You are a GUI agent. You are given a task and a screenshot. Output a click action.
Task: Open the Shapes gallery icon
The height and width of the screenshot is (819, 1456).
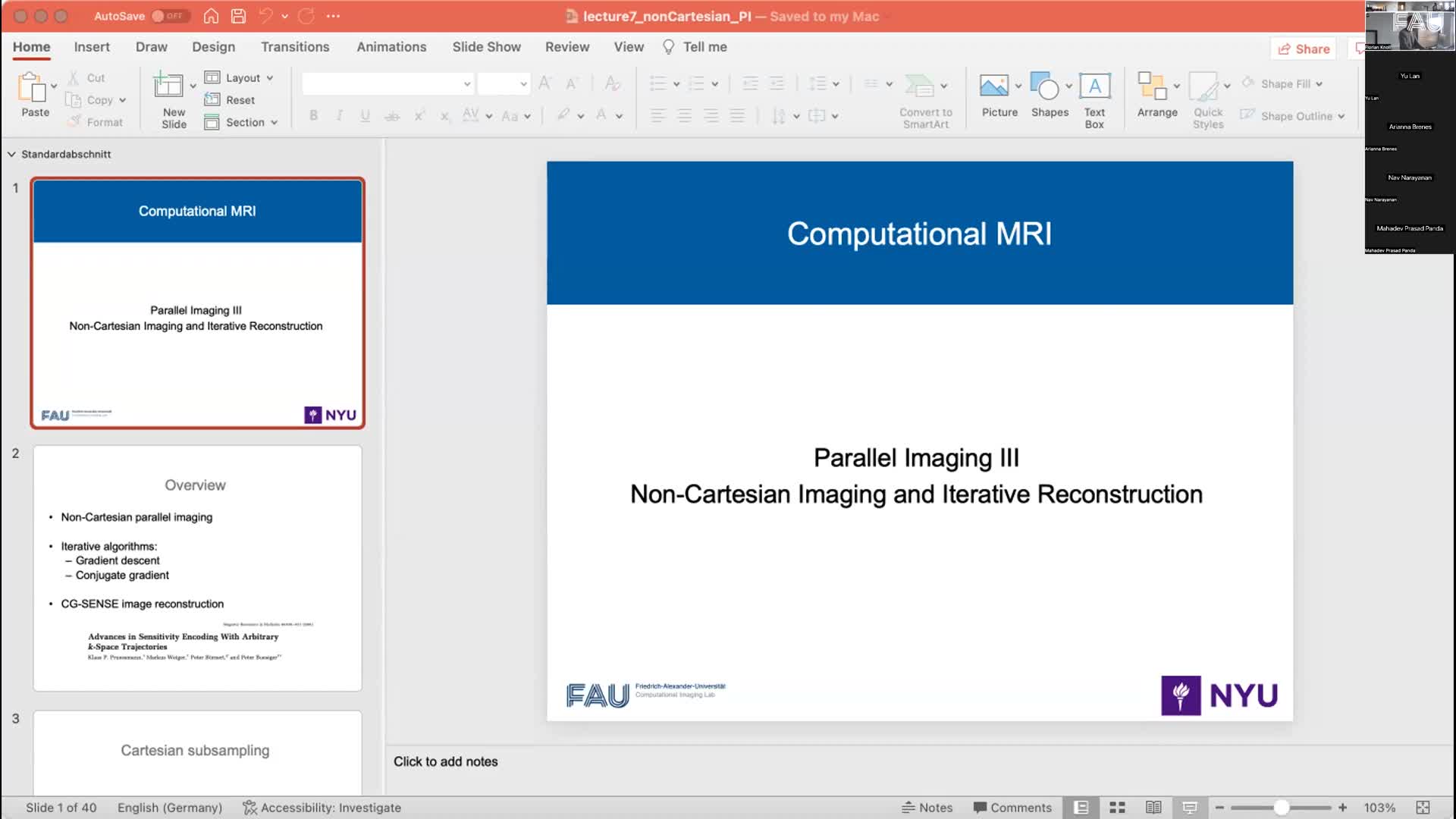(1045, 86)
